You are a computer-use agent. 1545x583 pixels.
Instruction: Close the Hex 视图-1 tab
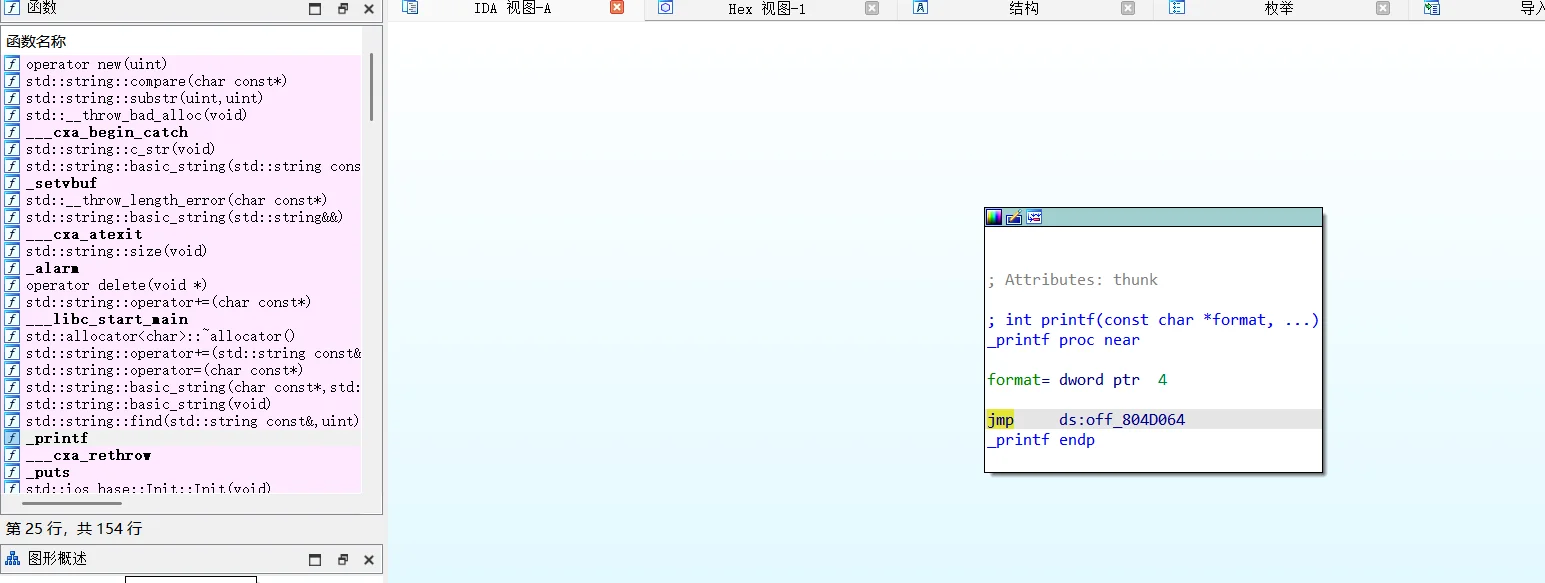pos(872,8)
